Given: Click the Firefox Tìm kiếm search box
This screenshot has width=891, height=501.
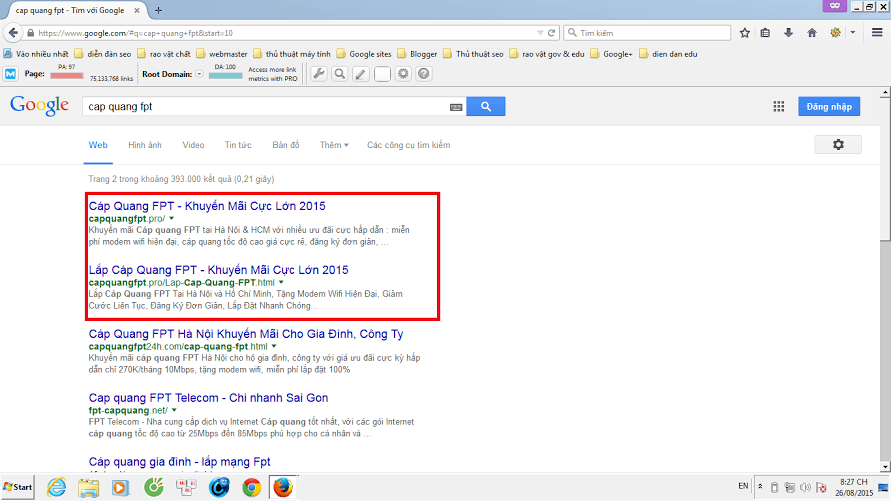Looking at the screenshot, I should coord(647,33).
